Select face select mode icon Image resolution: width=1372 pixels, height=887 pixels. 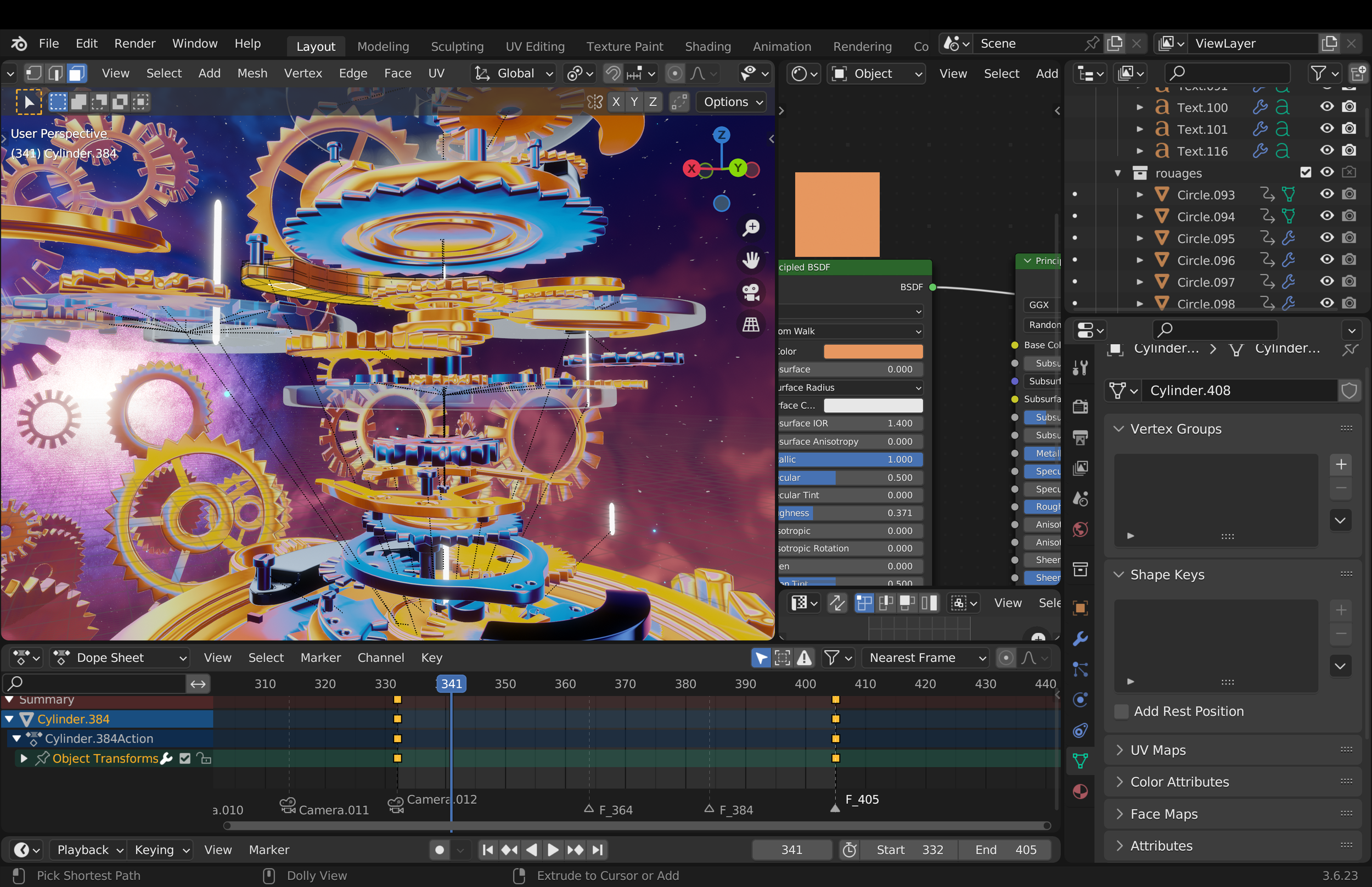point(77,73)
